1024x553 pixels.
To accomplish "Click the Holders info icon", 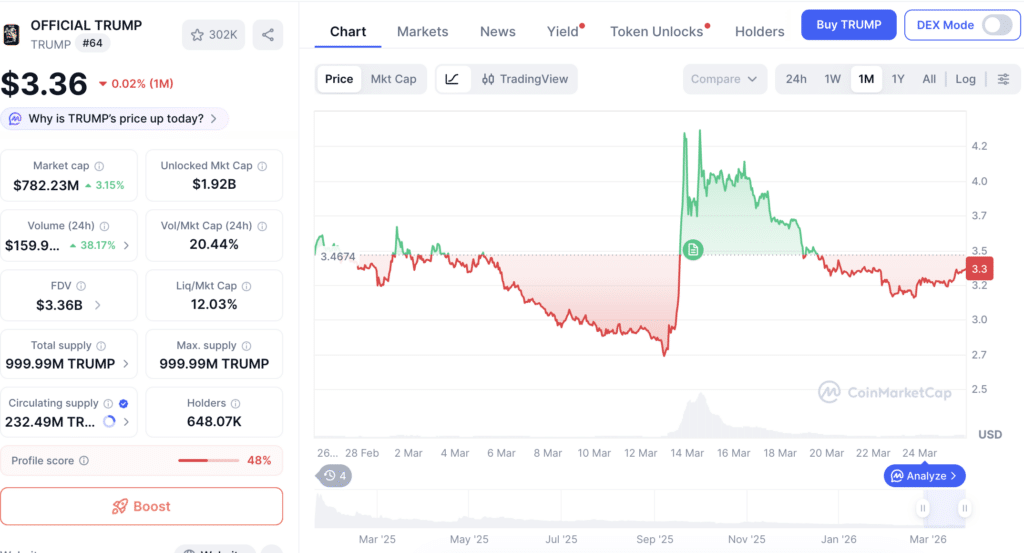I will point(236,403).
